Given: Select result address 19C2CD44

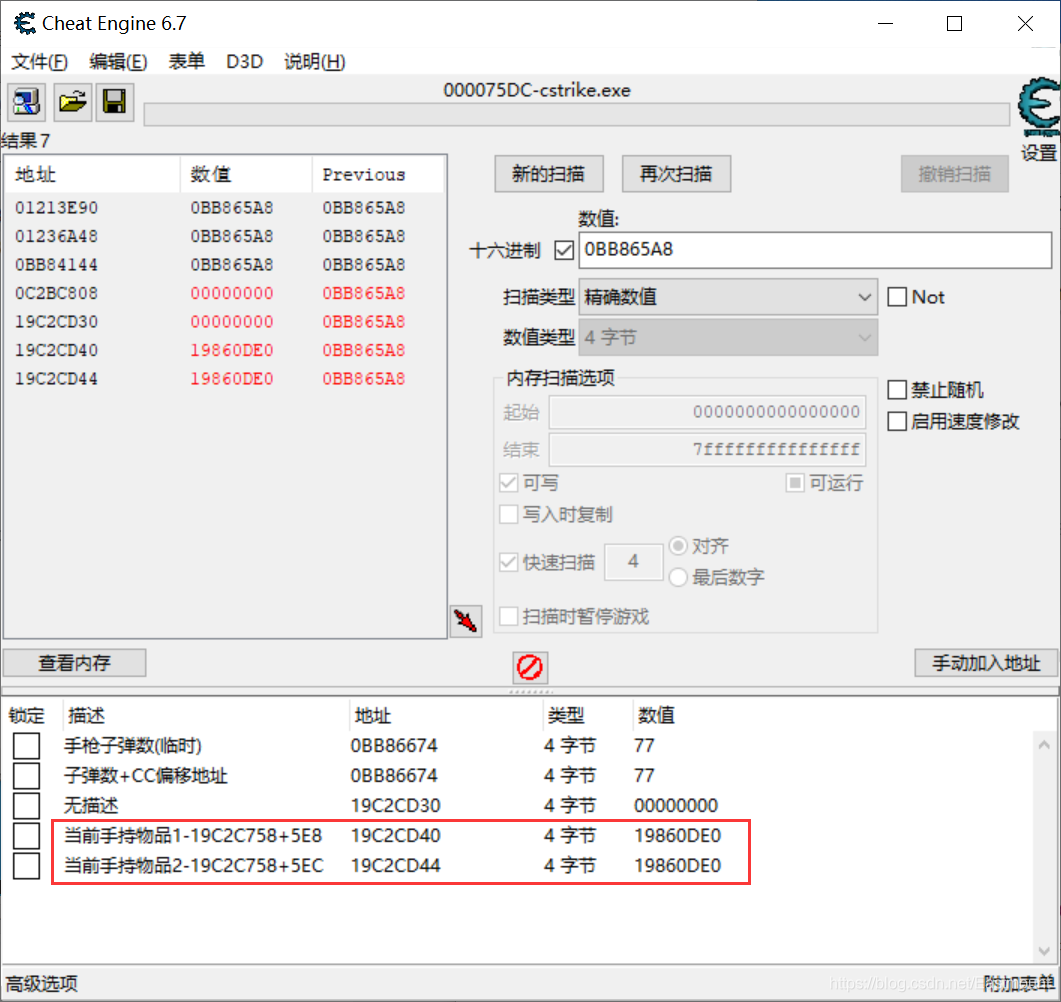Looking at the screenshot, I should (x=57, y=378).
